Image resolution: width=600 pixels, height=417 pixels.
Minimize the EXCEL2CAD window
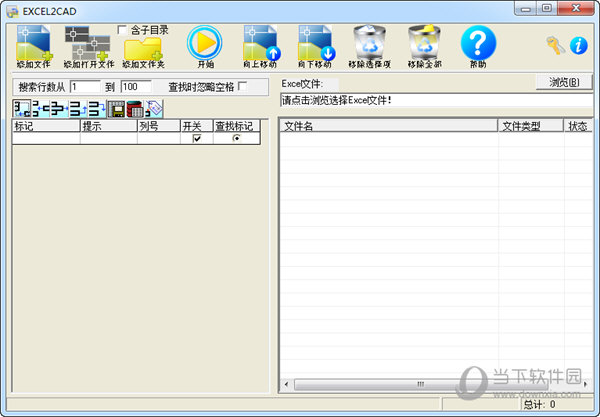click(525, 8)
